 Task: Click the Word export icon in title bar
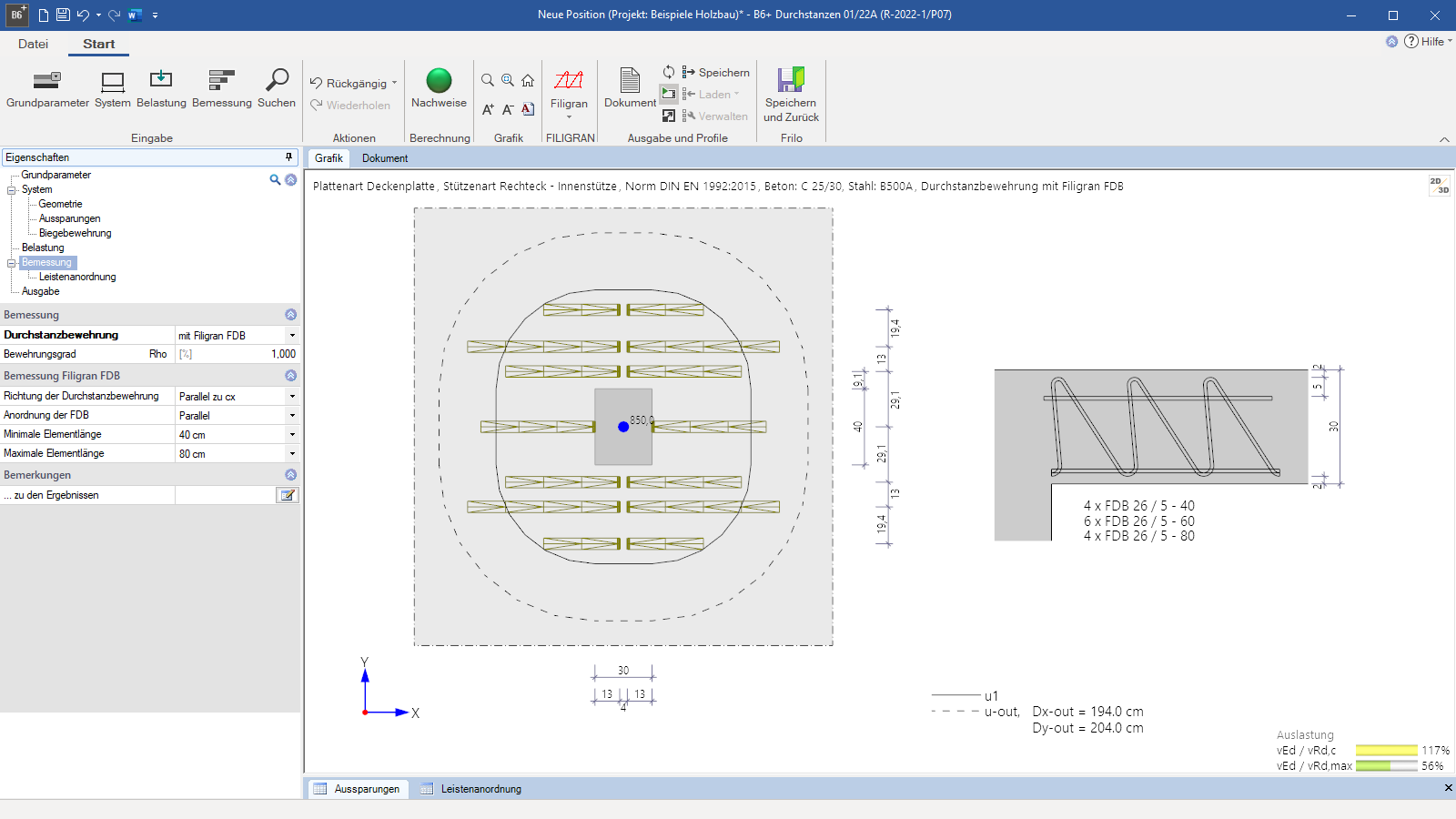pos(135,15)
